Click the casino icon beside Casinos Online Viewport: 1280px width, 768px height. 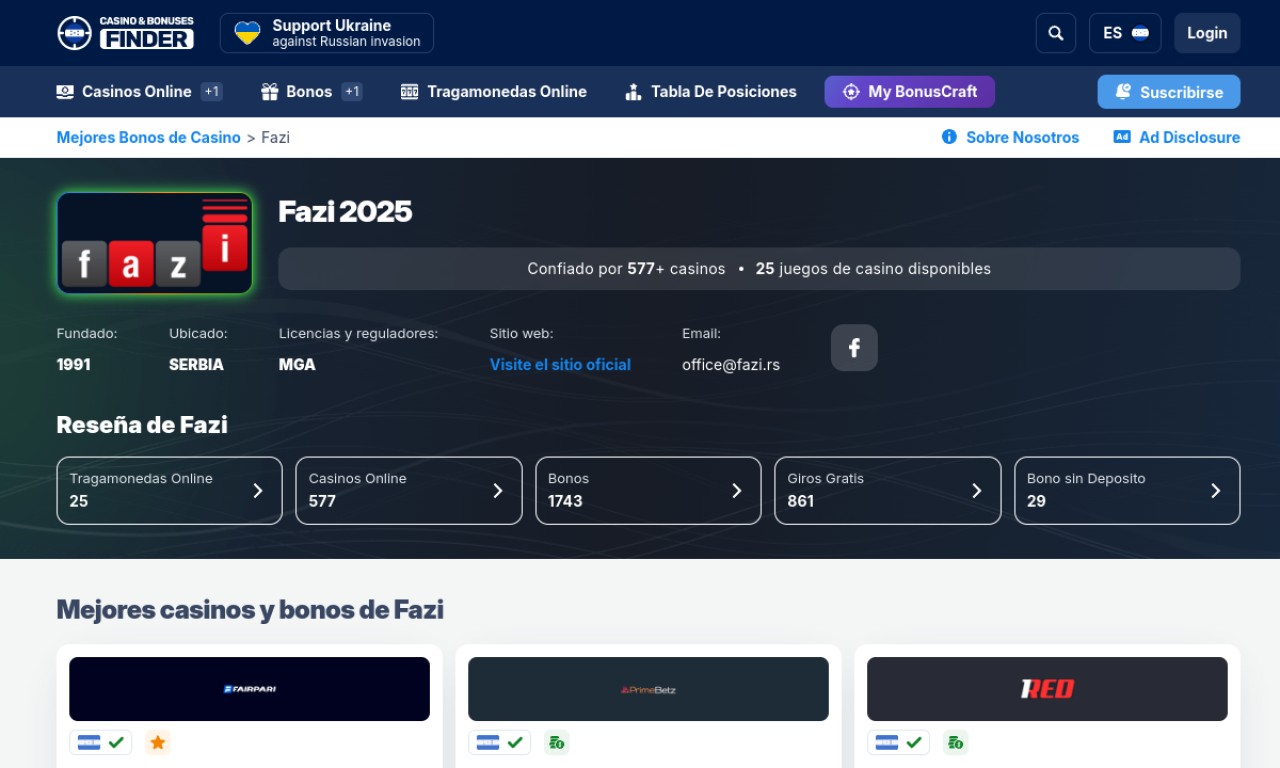[x=65, y=92]
